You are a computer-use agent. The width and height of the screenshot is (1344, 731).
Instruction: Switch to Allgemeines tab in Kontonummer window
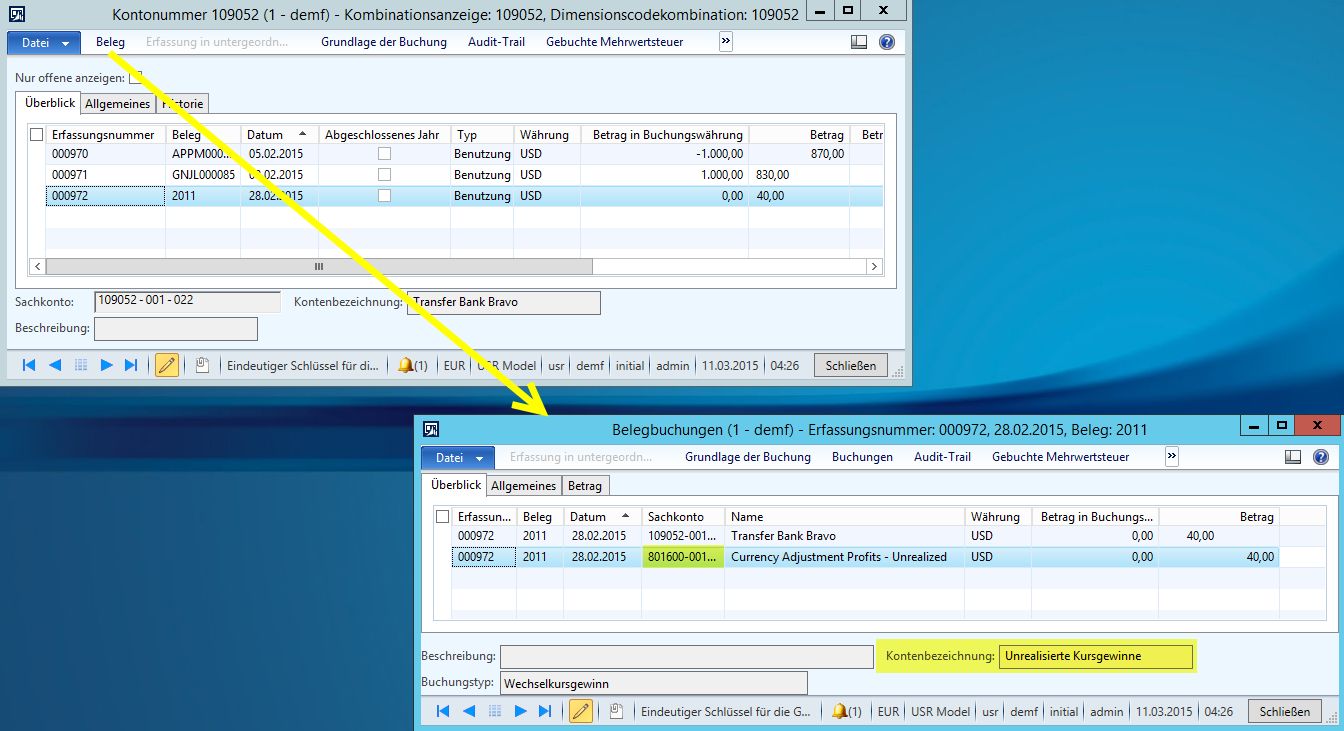(117, 104)
